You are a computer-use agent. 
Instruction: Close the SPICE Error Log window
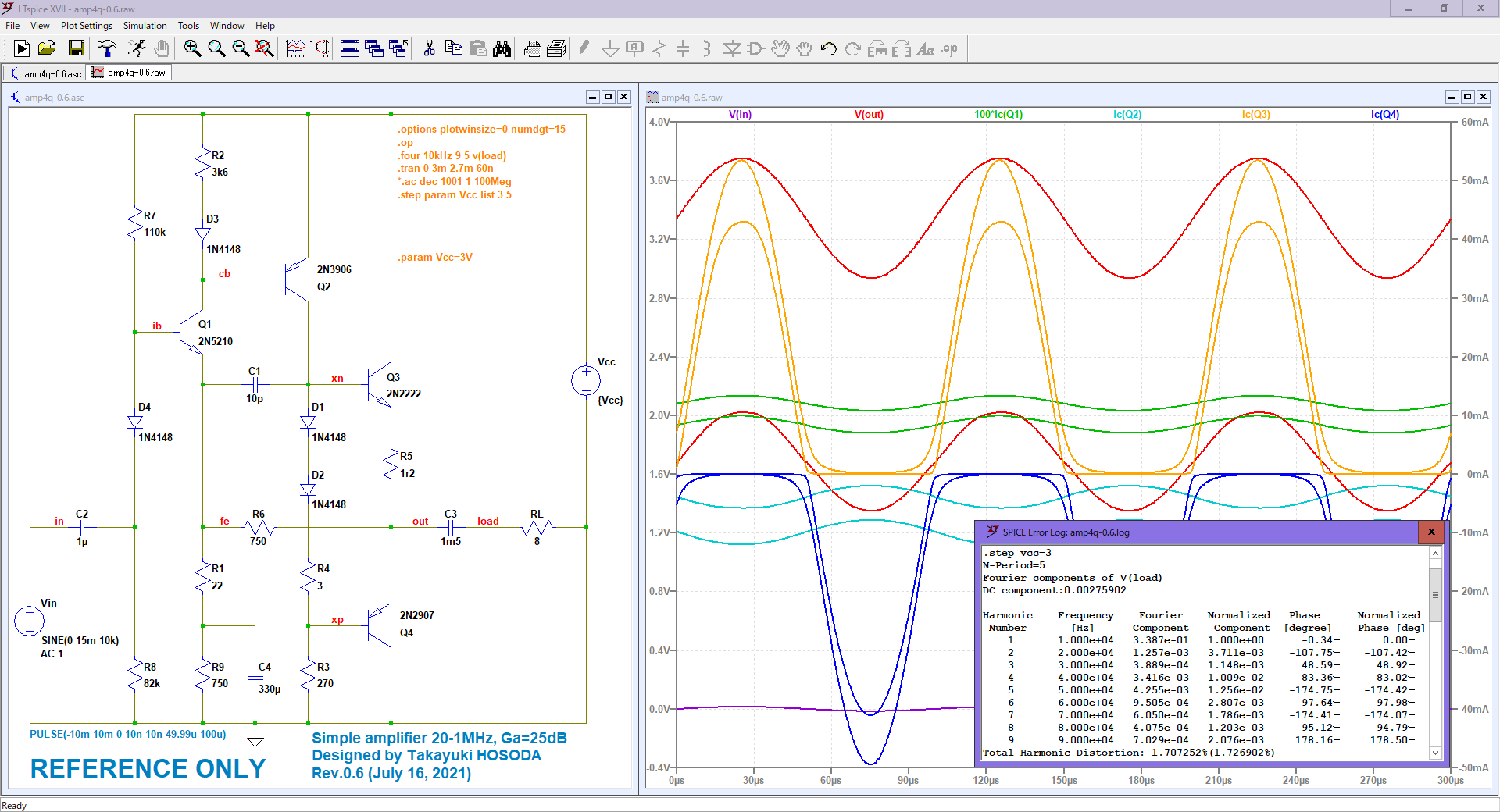tap(1431, 532)
